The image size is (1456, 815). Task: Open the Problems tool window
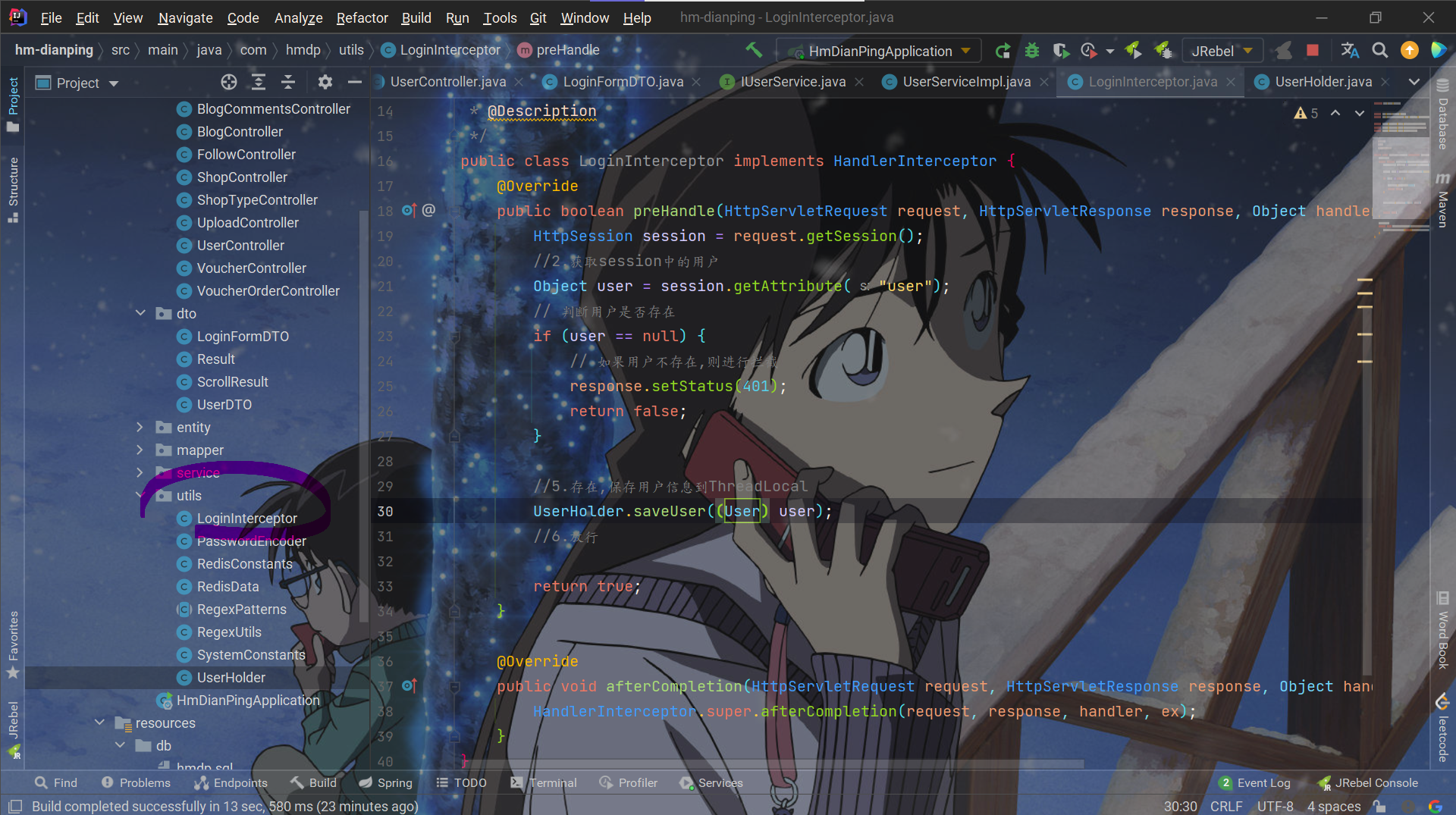136,782
